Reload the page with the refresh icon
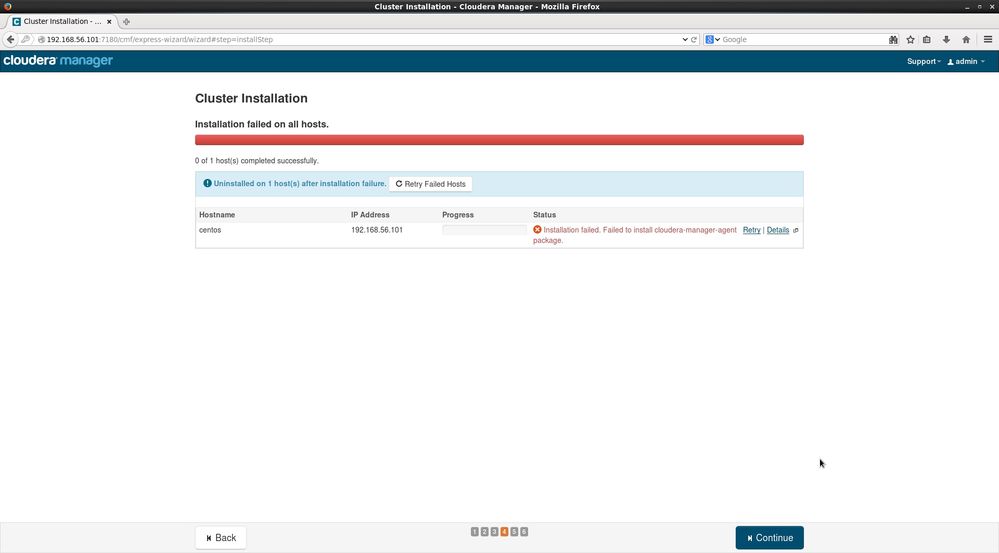 (694, 40)
